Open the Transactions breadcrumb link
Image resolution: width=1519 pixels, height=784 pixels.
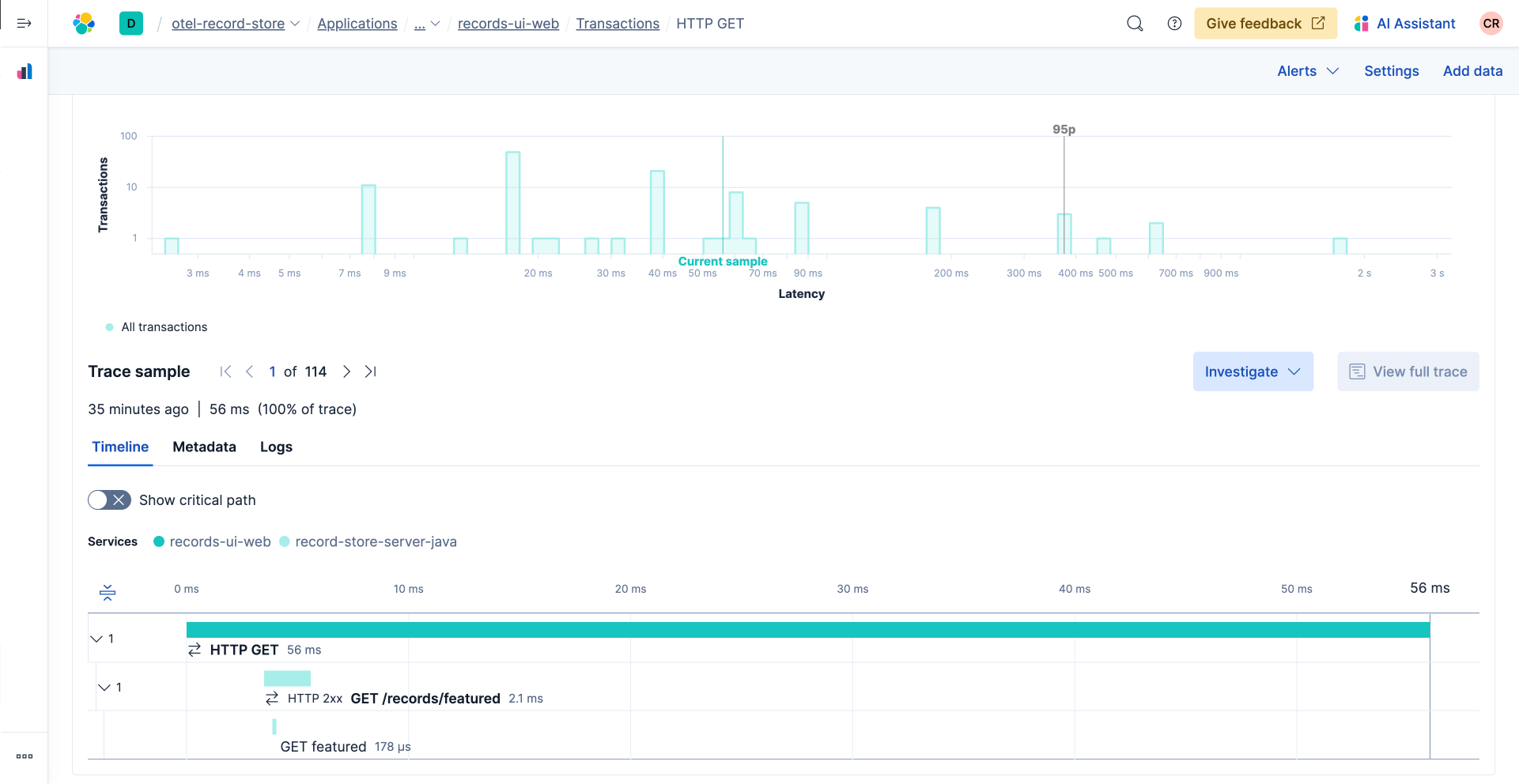pyautogui.click(x=617, y=24)
